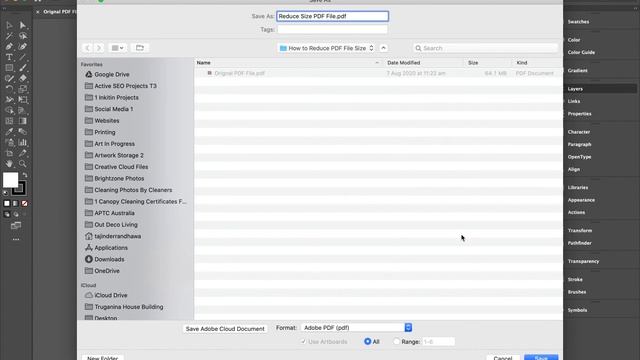640x360 pixels.
Task: Set fill to None red-slash swatch
Action: point(24,203)
